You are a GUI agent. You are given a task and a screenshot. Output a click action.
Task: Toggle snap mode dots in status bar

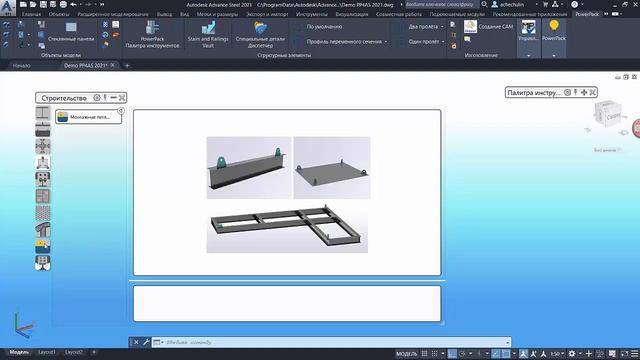(x=435, y=353)
